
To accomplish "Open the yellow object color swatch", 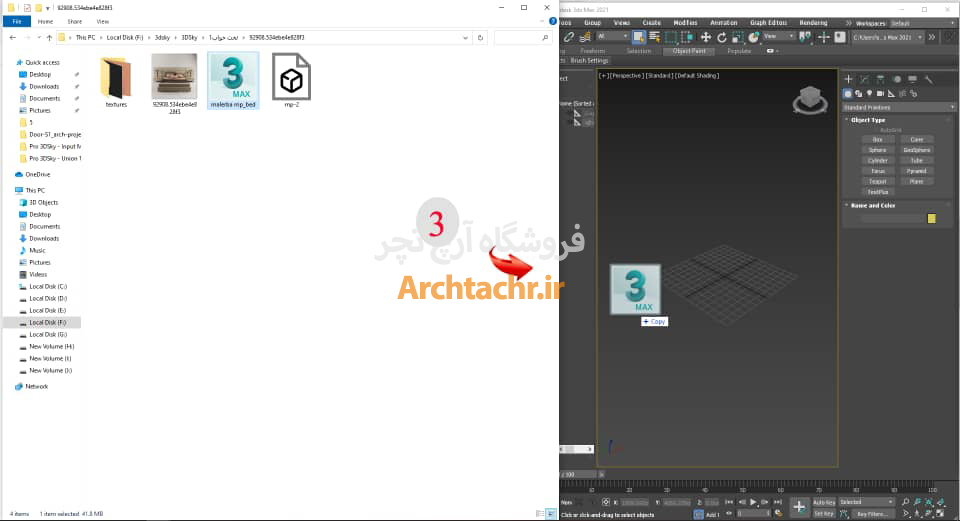I will pos(931,219).
